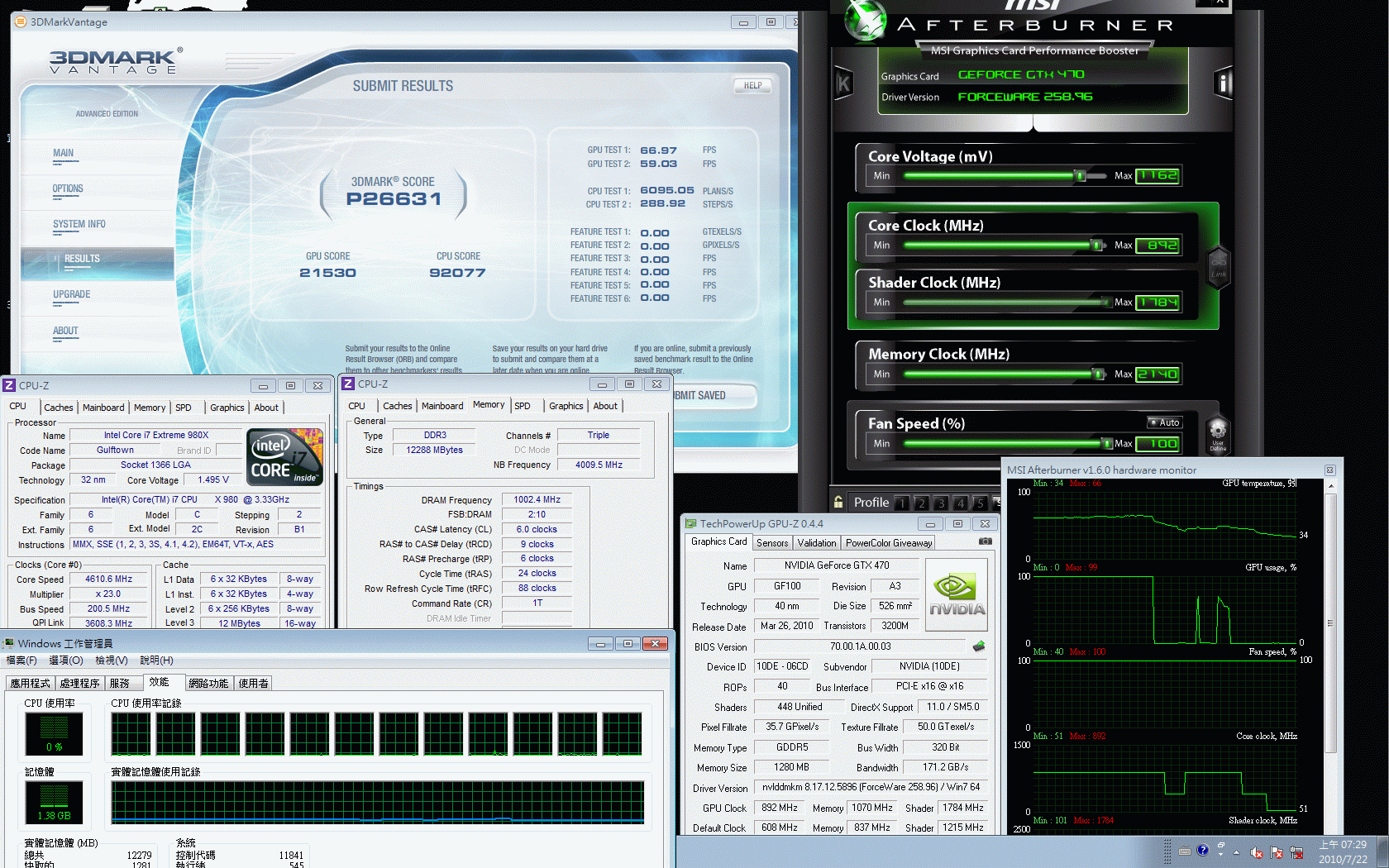Open GPU-Z Validation tab
The image size is (1389, 868).
tap(817, 543)
